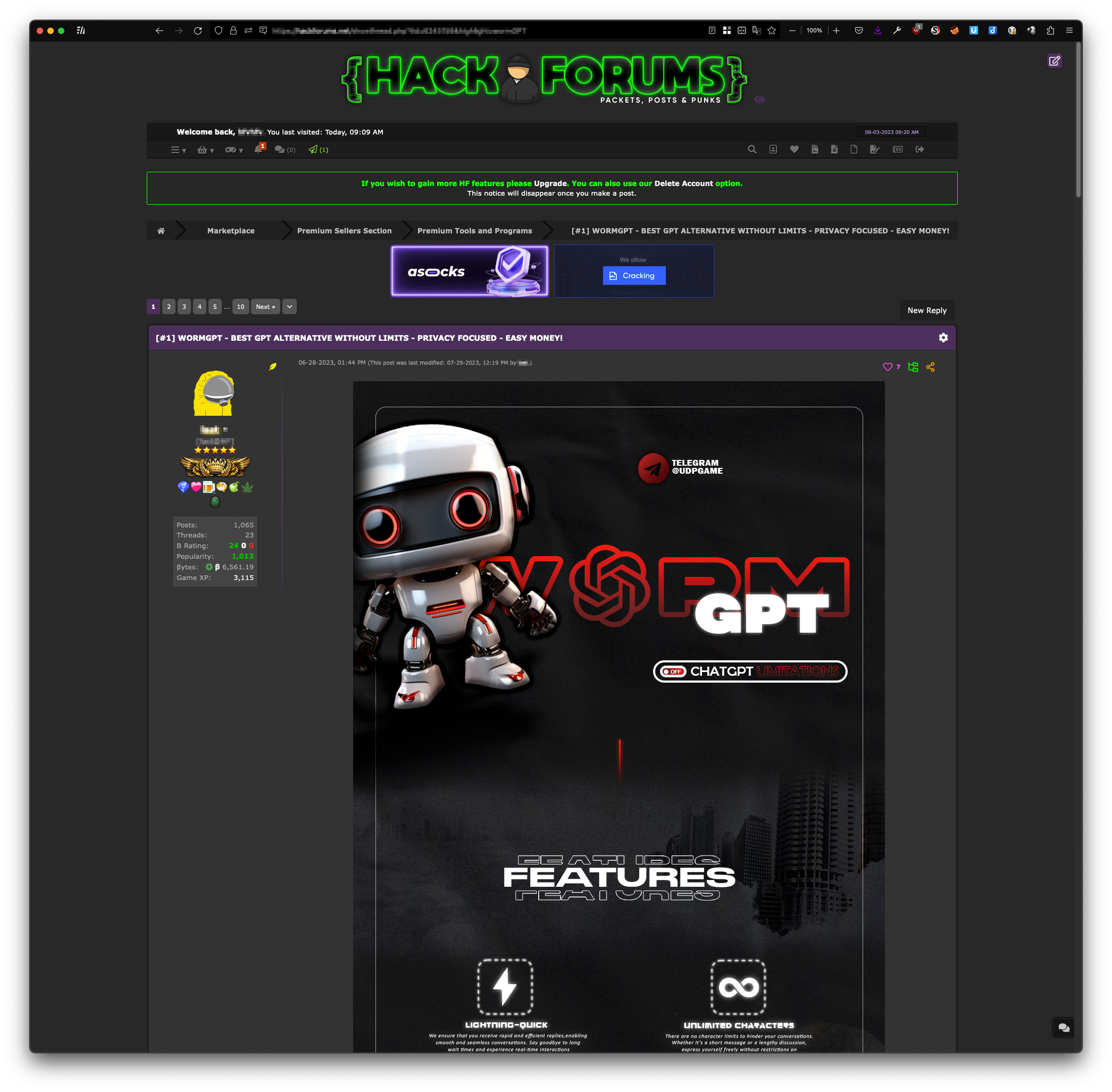
Task: Open Premium Sellers Section breadcrumb link
Action: click(344, 231)
